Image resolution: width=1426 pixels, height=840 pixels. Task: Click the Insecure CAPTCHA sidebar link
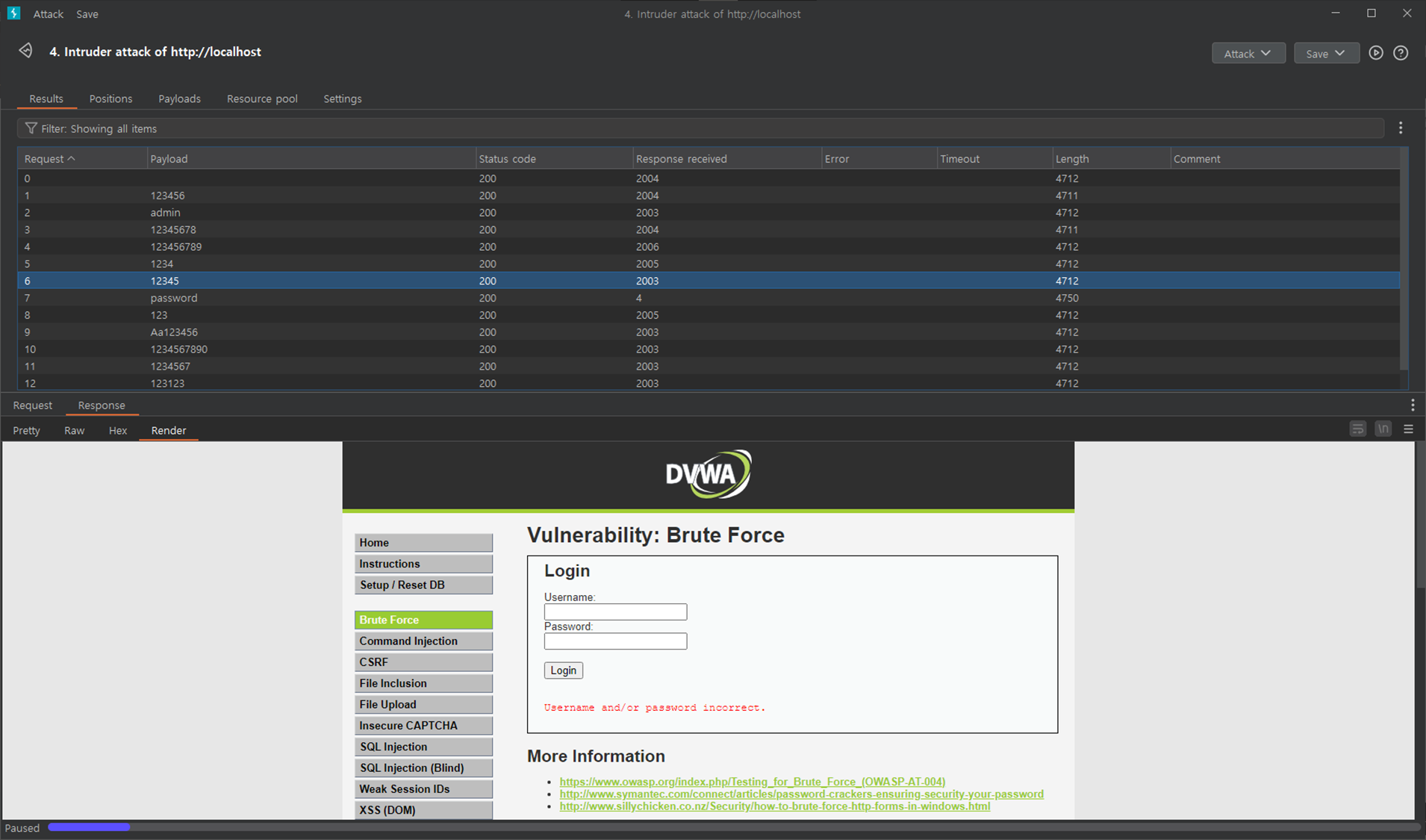423,725
